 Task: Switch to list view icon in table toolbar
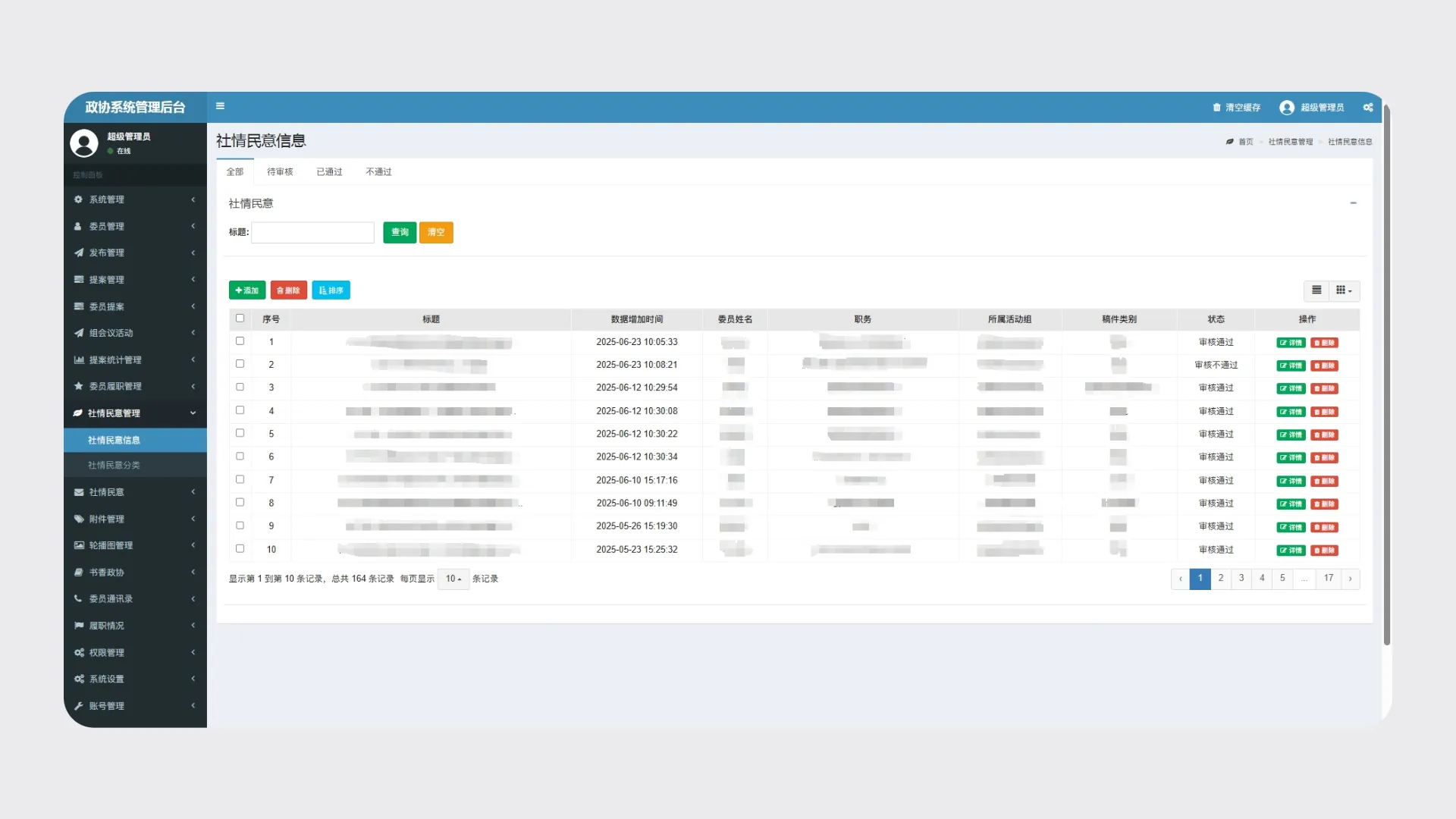click(1316, 290)
